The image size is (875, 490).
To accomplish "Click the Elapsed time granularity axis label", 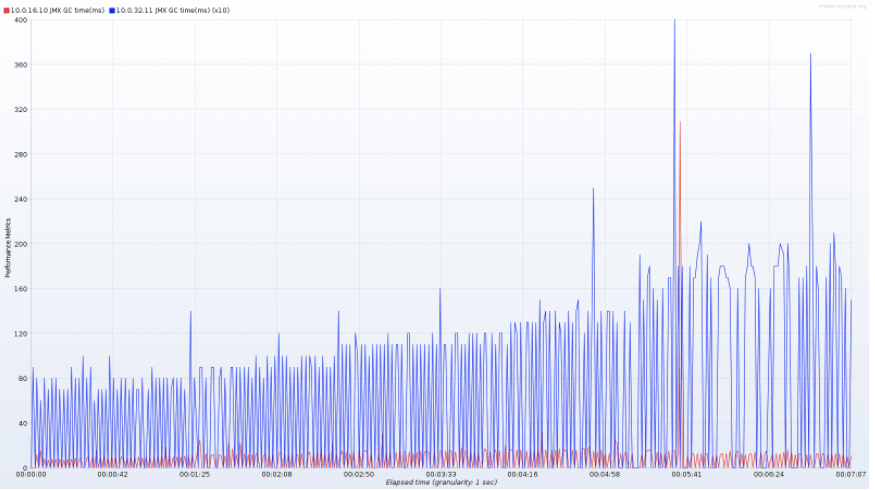I will click(441, 482).
